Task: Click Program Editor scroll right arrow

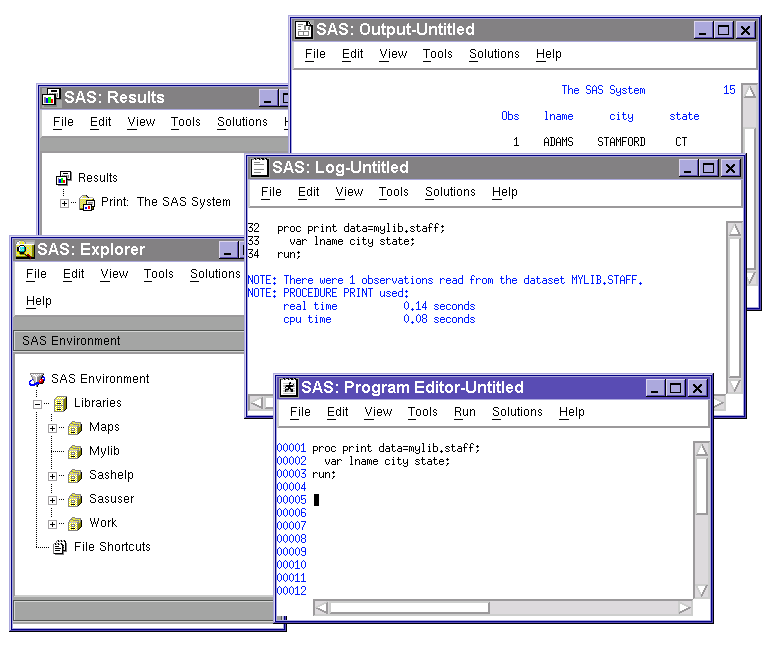Action: coord(685,608)
